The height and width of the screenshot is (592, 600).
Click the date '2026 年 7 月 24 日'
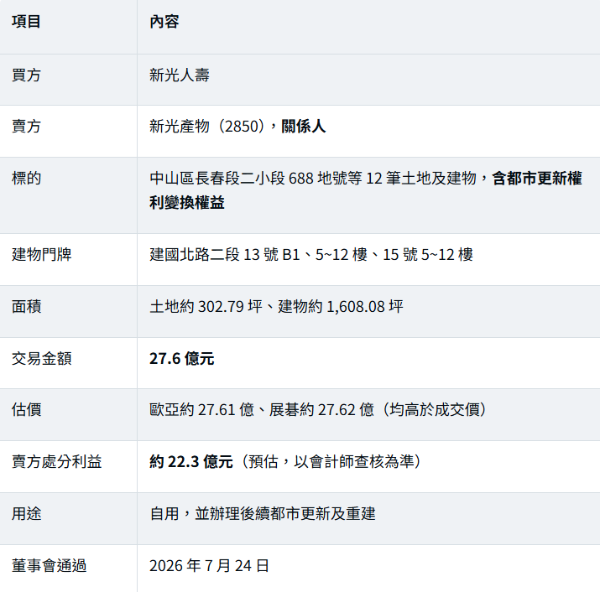(209, 566)
